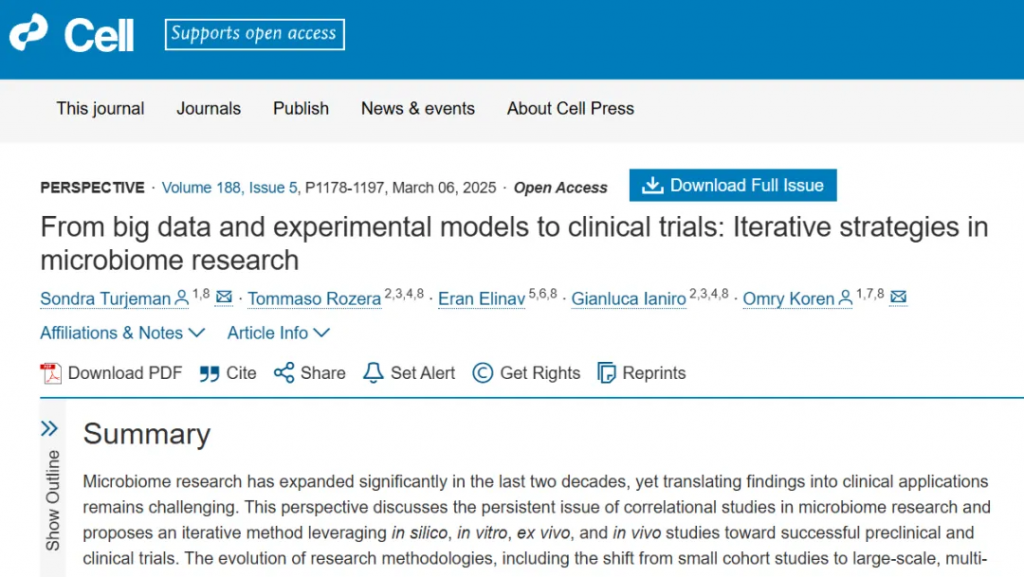Open the Volume 188, Issue 5 link
This screenshot has height=577, width=1024.
229,188
